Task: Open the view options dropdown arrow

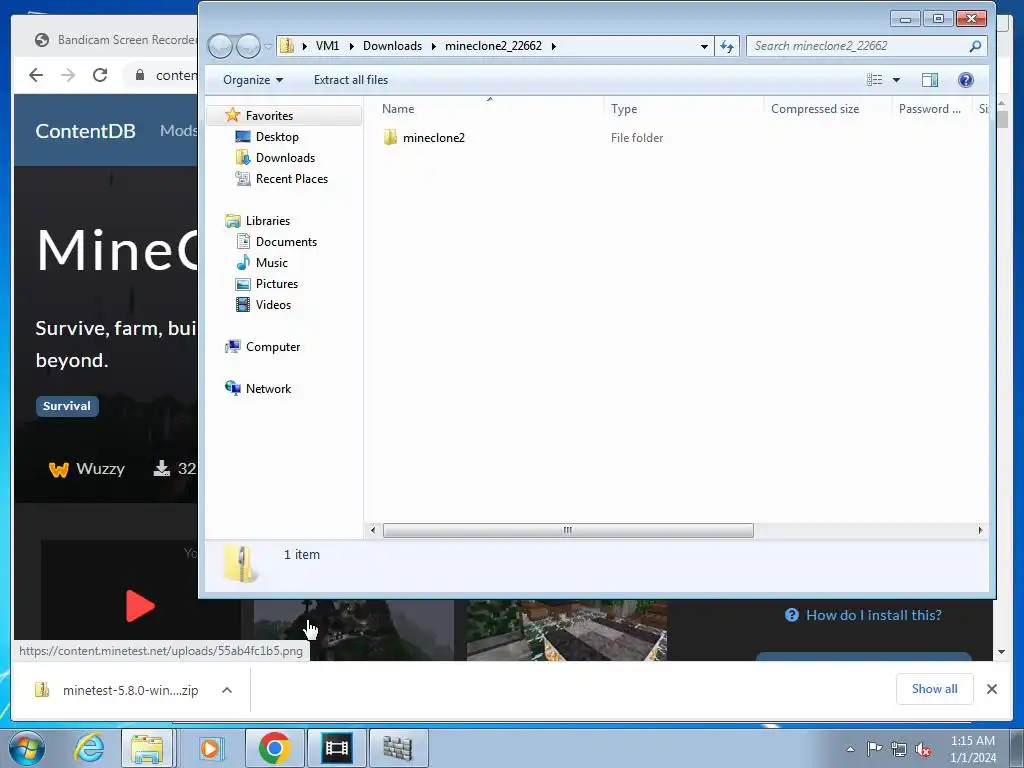Action: (x=896, y=80)
